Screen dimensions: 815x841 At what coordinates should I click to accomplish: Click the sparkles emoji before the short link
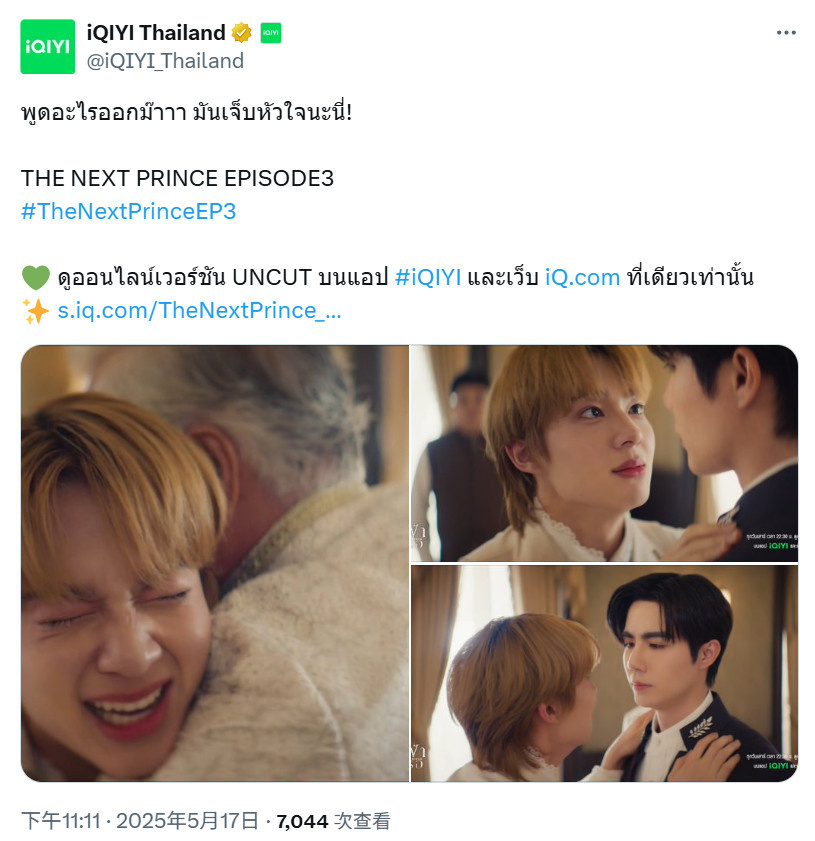coord(35,311)
